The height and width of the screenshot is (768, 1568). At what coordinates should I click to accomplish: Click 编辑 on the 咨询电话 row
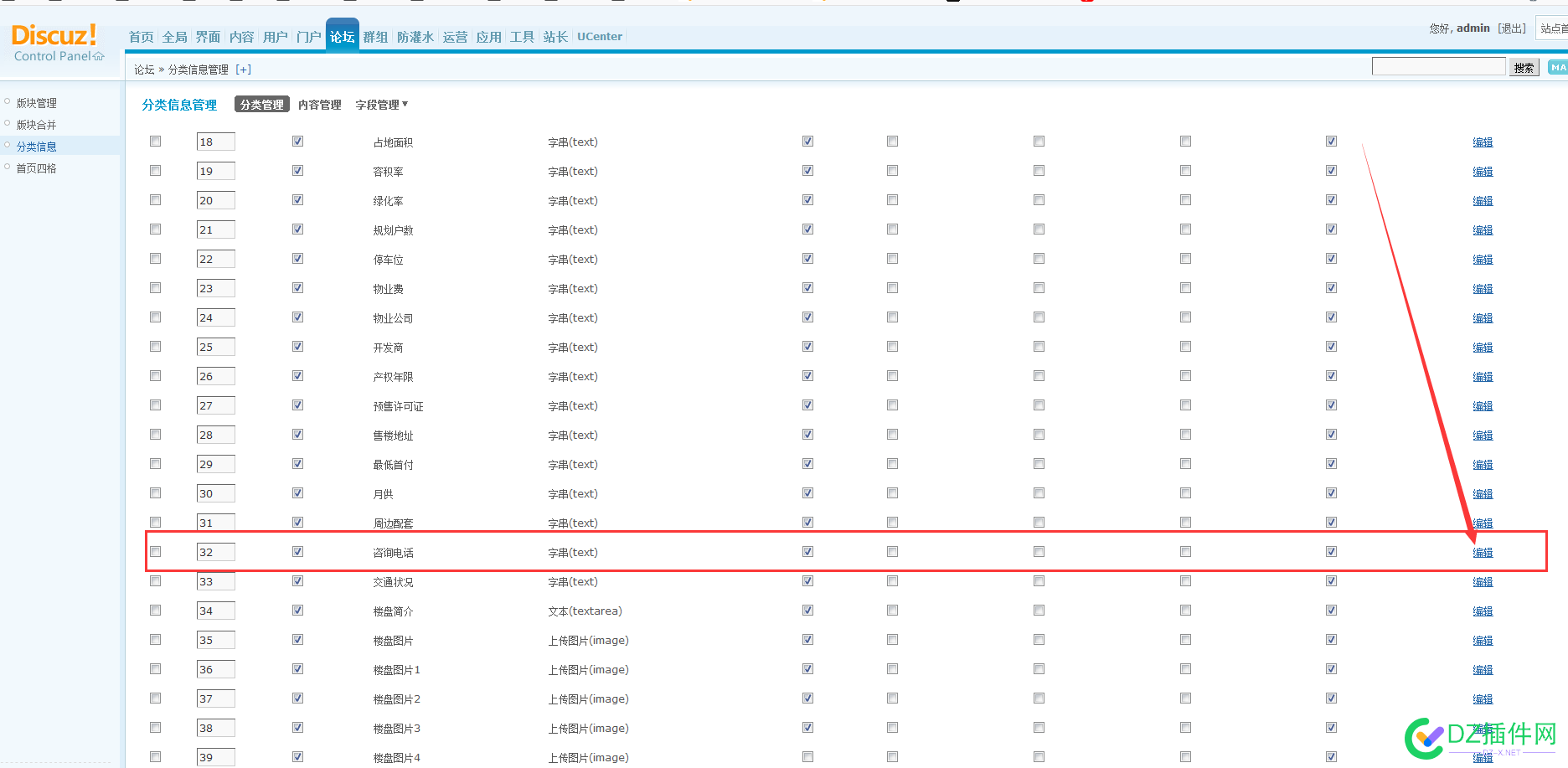pyautogui.click(x=1483, y=552)
